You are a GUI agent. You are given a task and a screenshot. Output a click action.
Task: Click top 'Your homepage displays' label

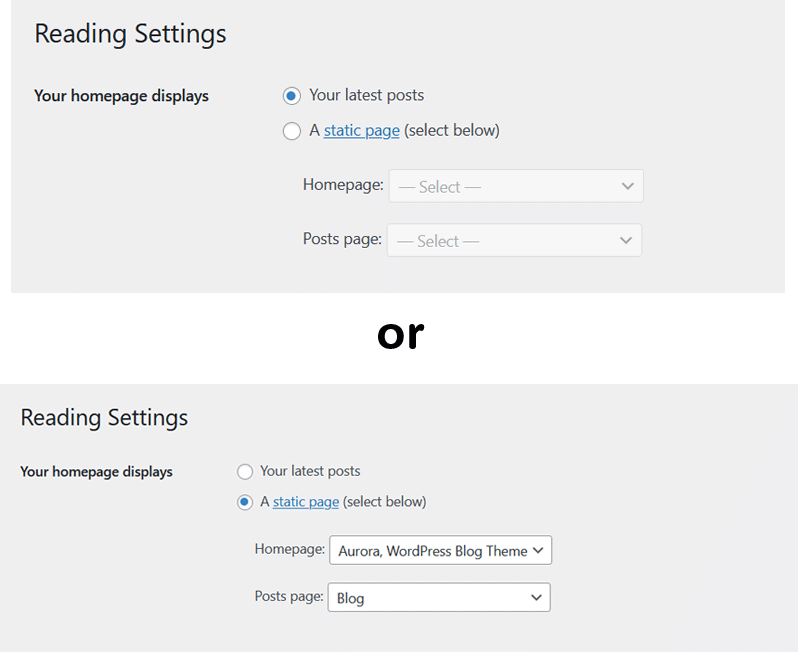coord(122,96)
